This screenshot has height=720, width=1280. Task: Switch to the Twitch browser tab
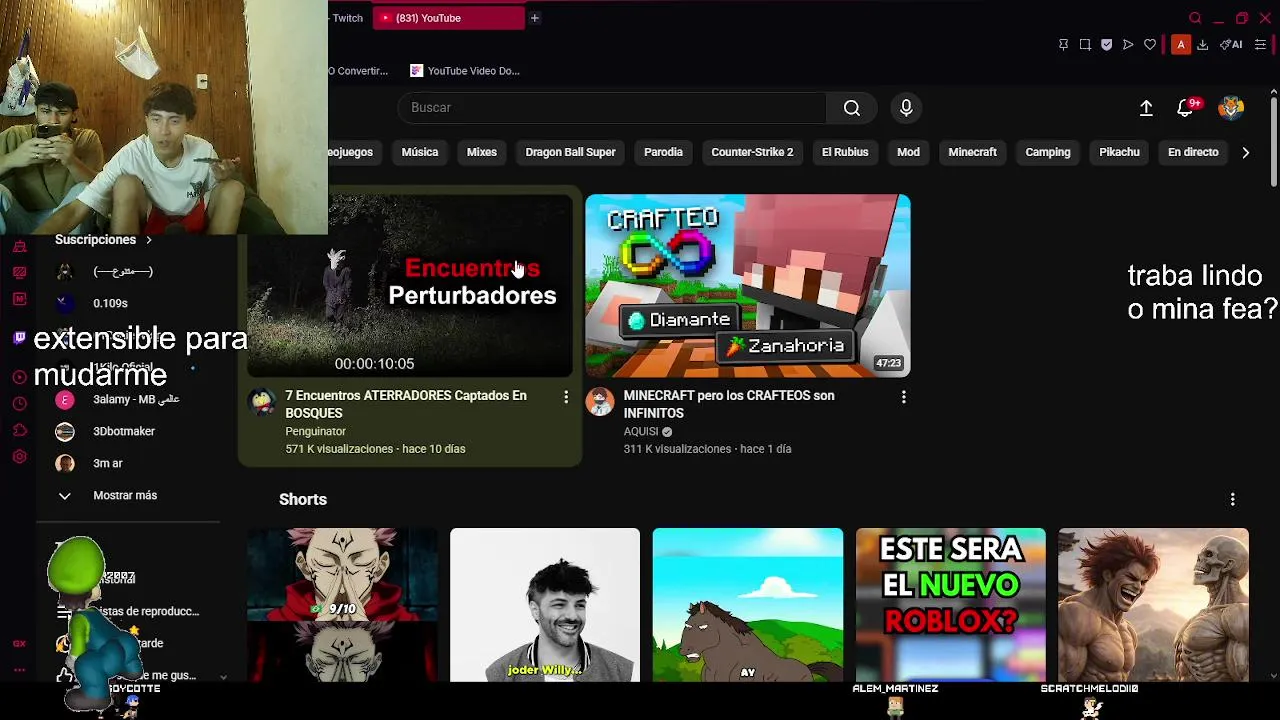pos(348,18)
